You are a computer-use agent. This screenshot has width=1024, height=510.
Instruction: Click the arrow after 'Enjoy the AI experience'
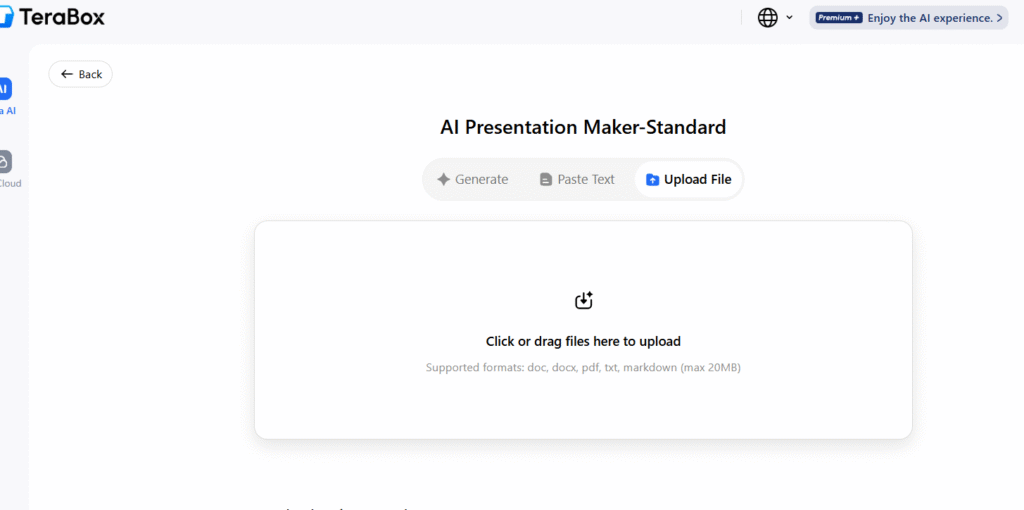coord(1000,18)
